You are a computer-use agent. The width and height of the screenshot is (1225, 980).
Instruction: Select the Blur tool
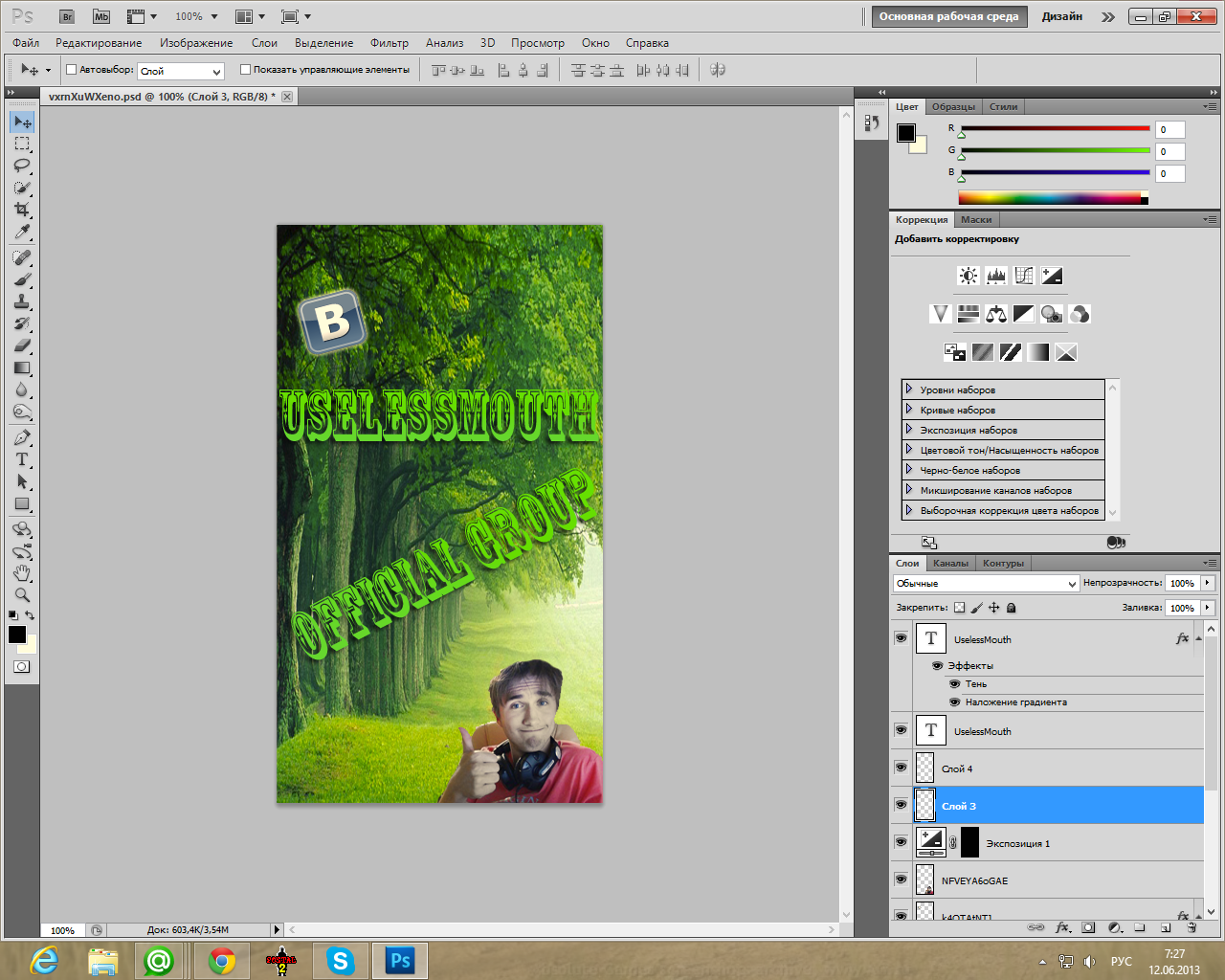22,390
